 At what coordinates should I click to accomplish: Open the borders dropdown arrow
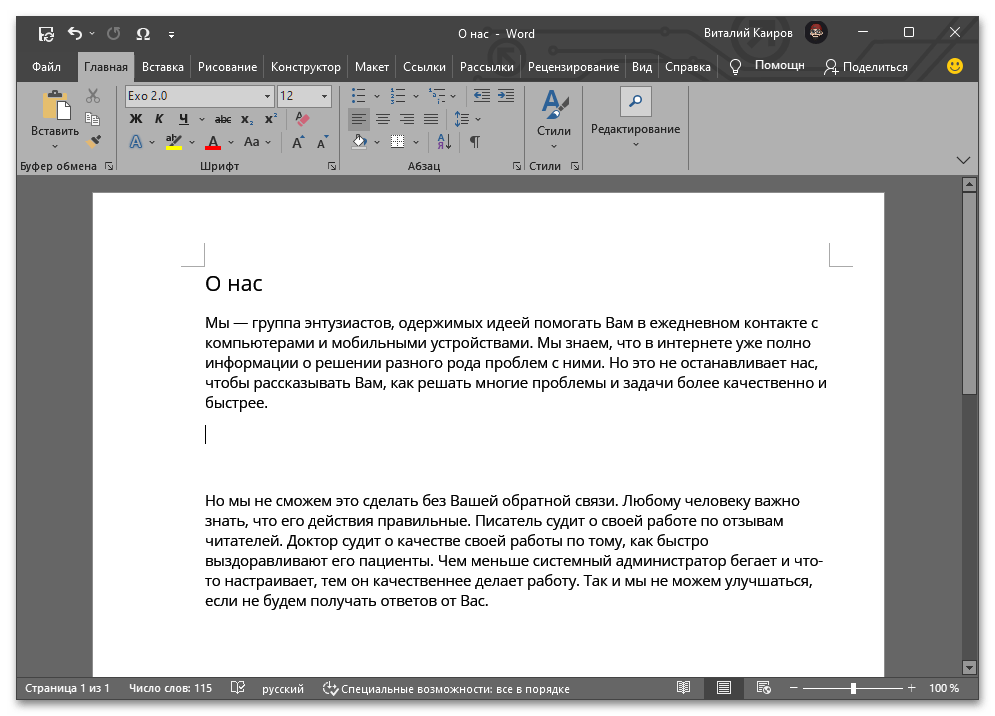(416, 142)
